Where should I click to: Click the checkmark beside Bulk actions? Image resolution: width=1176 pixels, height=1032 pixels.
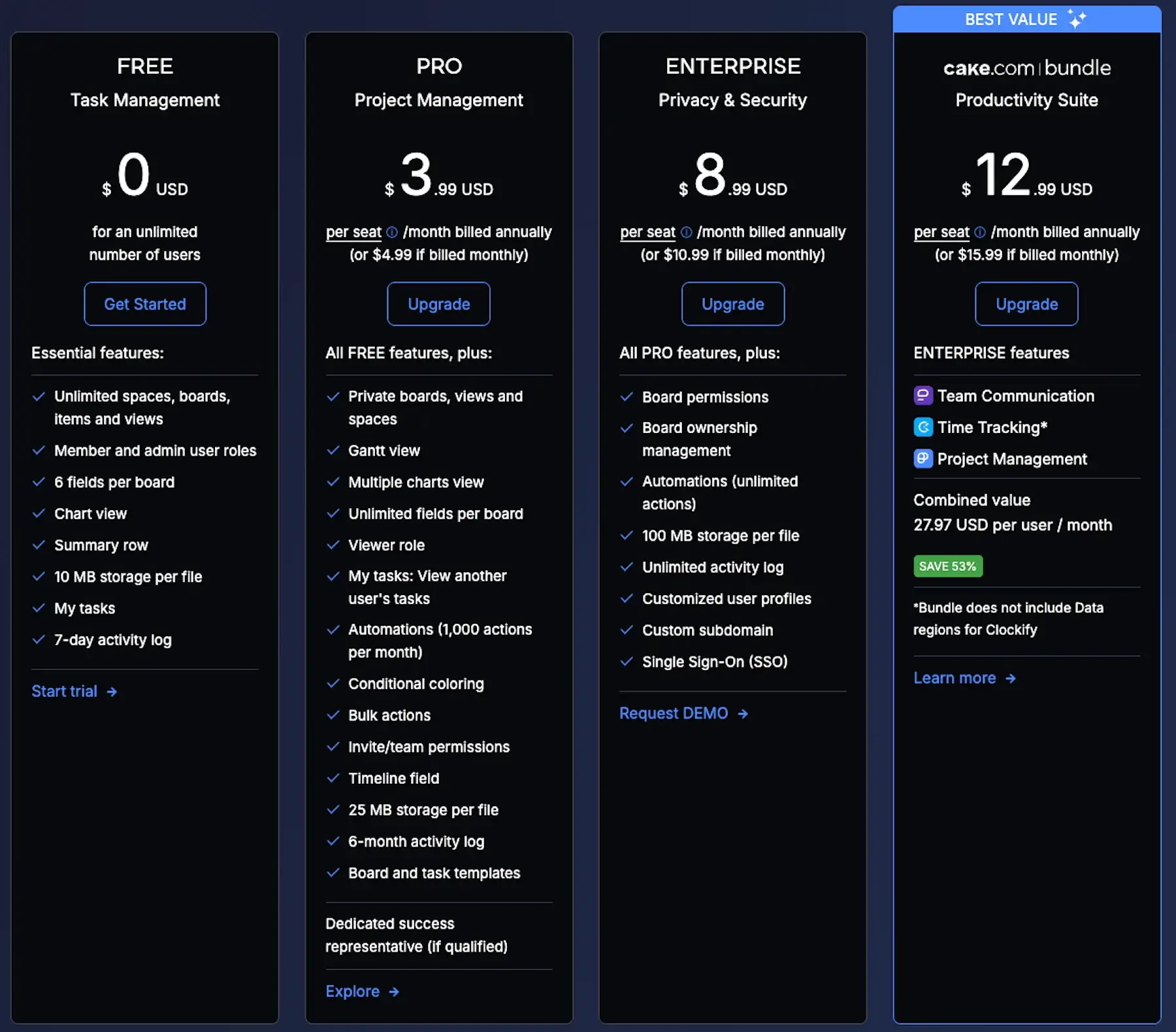click(333, 715)
